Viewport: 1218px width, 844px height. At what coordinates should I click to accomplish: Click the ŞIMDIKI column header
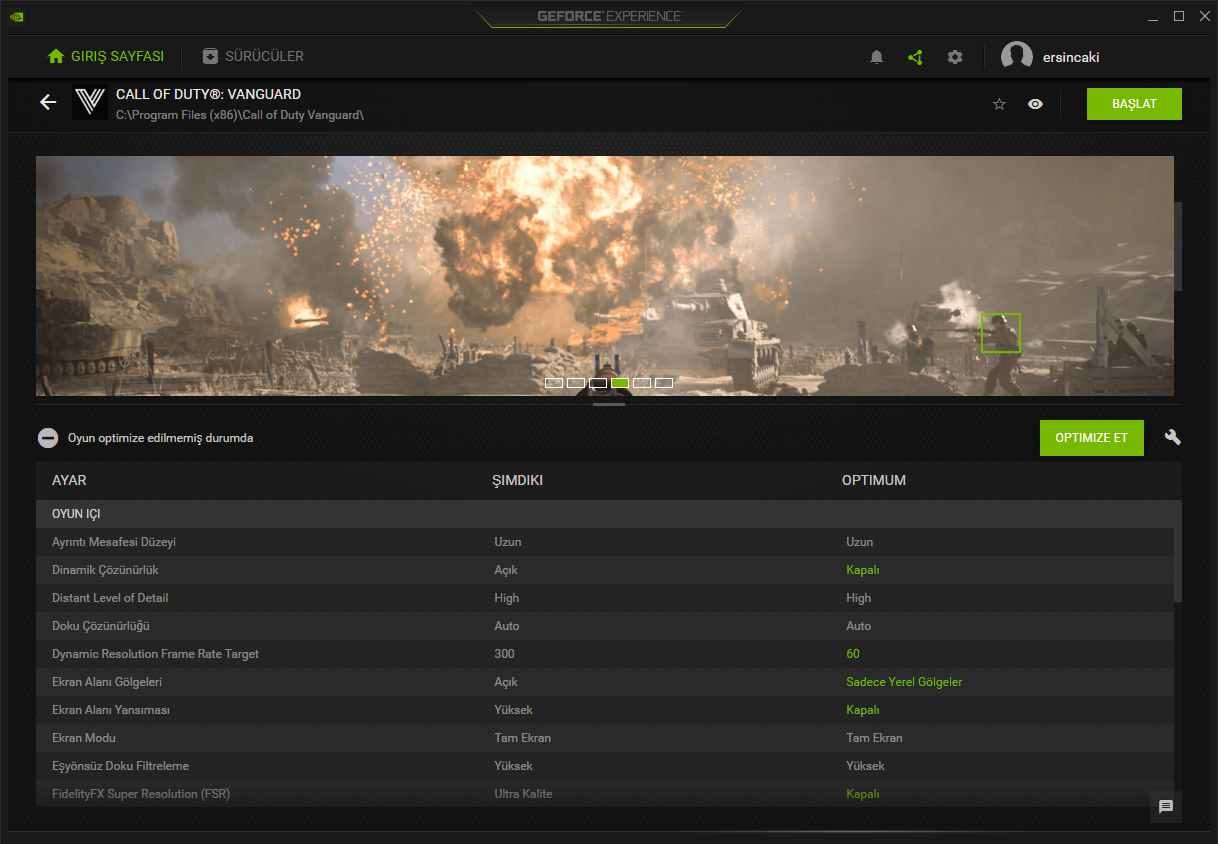click(x=517, y=480)
